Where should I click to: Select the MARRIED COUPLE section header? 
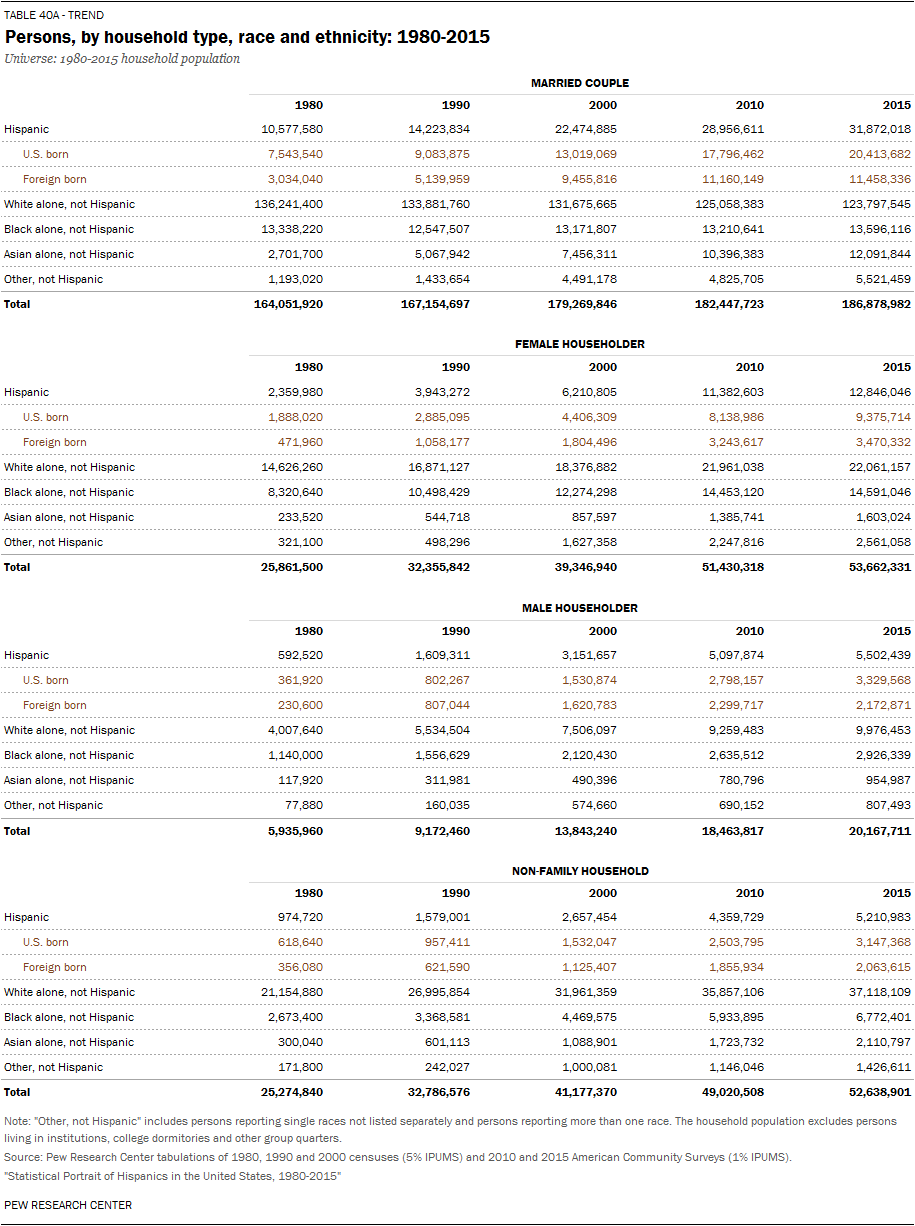(580, 83)
